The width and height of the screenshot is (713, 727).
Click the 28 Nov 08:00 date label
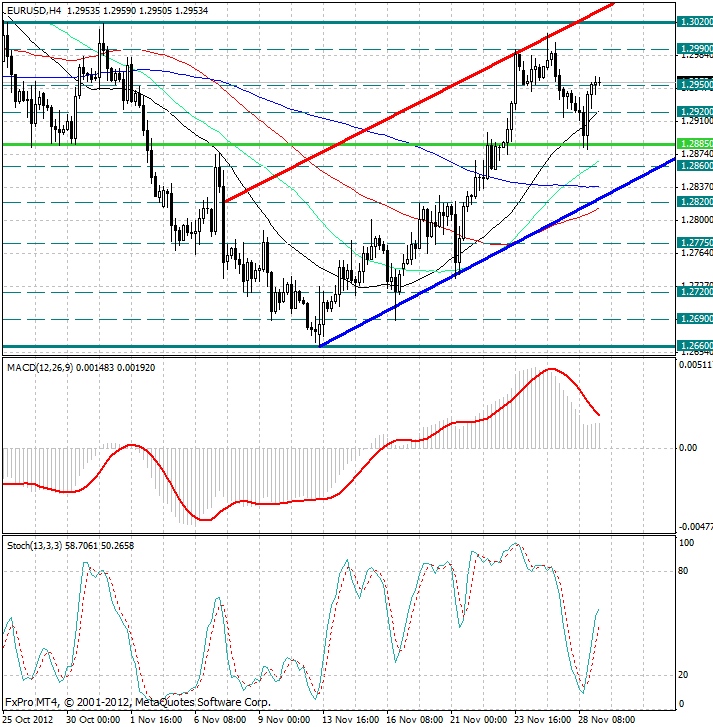click(x=606, y=720)
